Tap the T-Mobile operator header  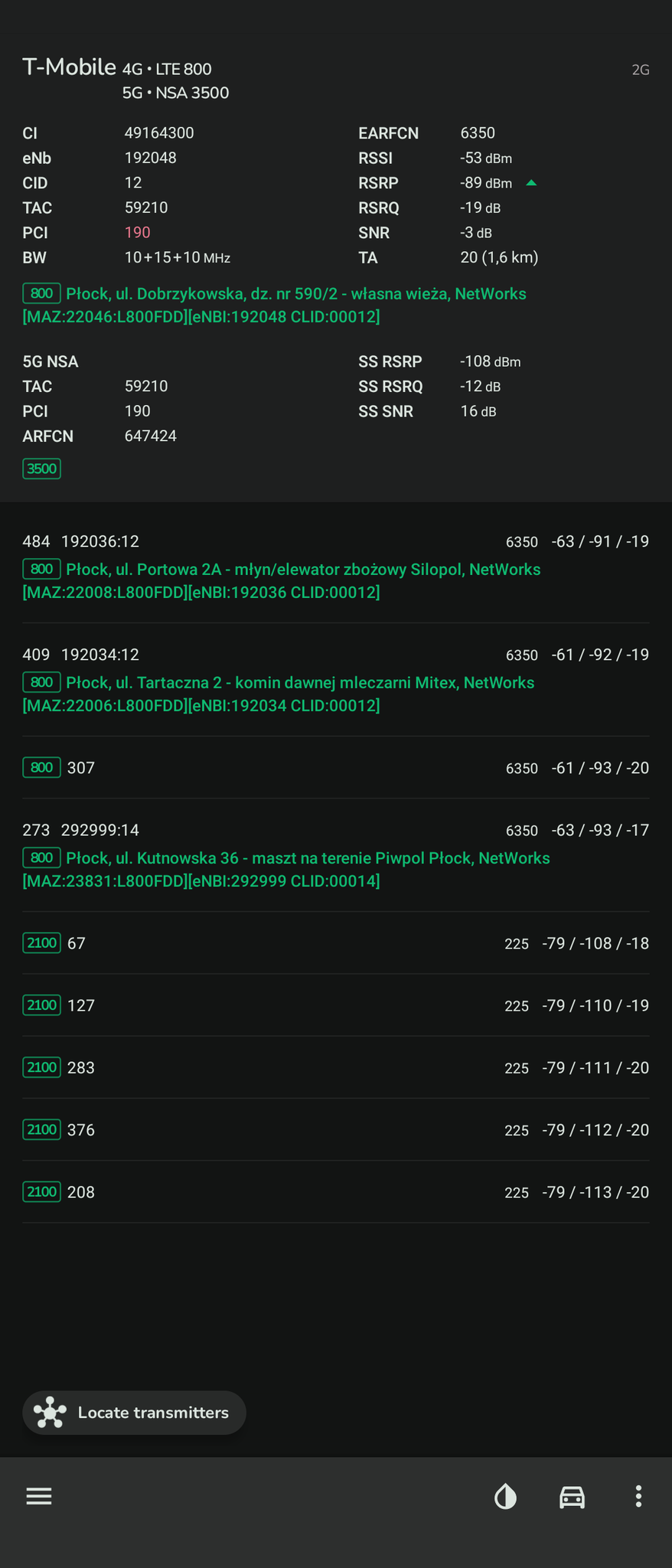click(x=69, y=68)
